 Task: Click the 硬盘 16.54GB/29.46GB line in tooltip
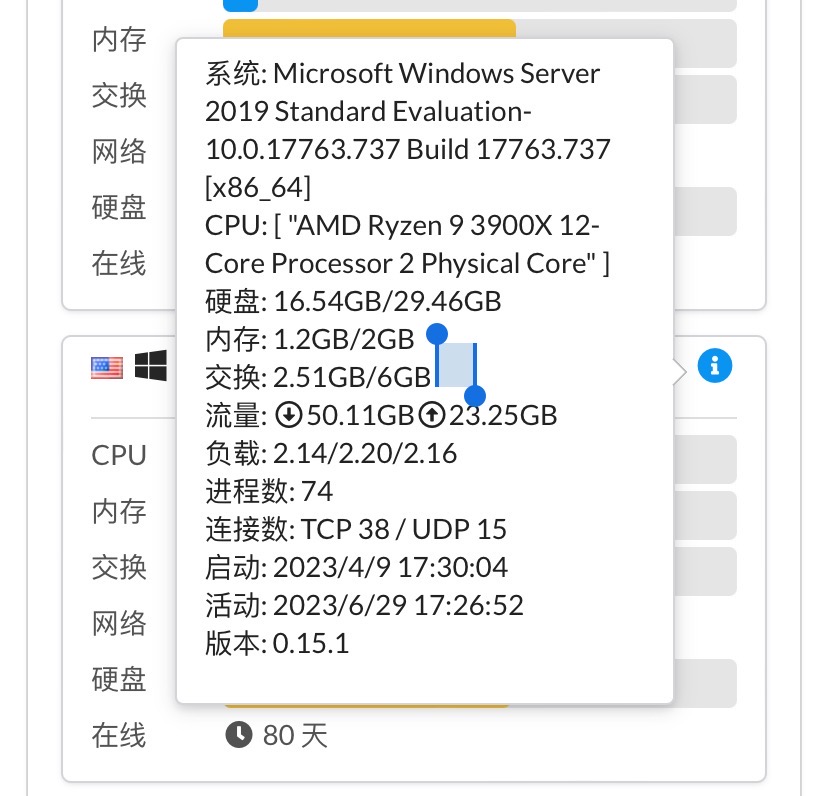[x=353, y=301]
